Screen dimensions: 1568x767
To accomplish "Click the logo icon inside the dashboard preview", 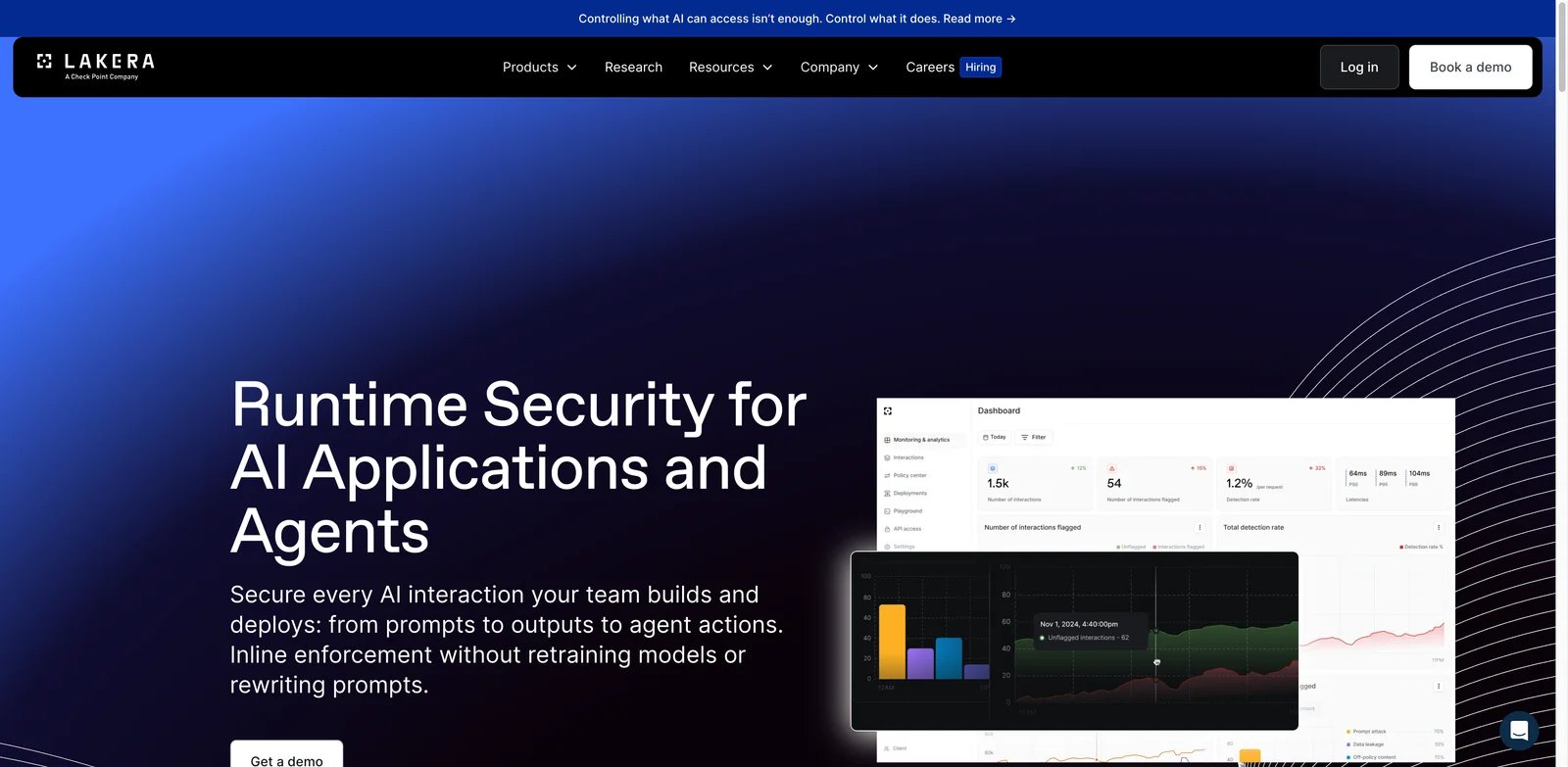I will [888, 411].
